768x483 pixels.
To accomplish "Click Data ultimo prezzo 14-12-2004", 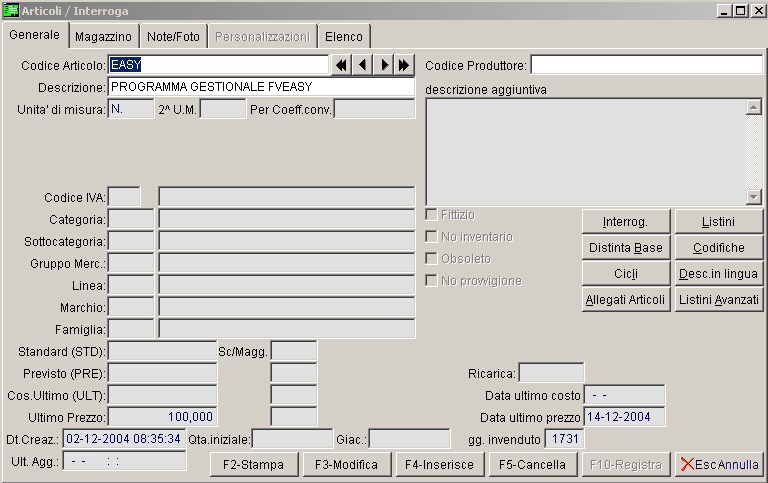I will (624, 417).
